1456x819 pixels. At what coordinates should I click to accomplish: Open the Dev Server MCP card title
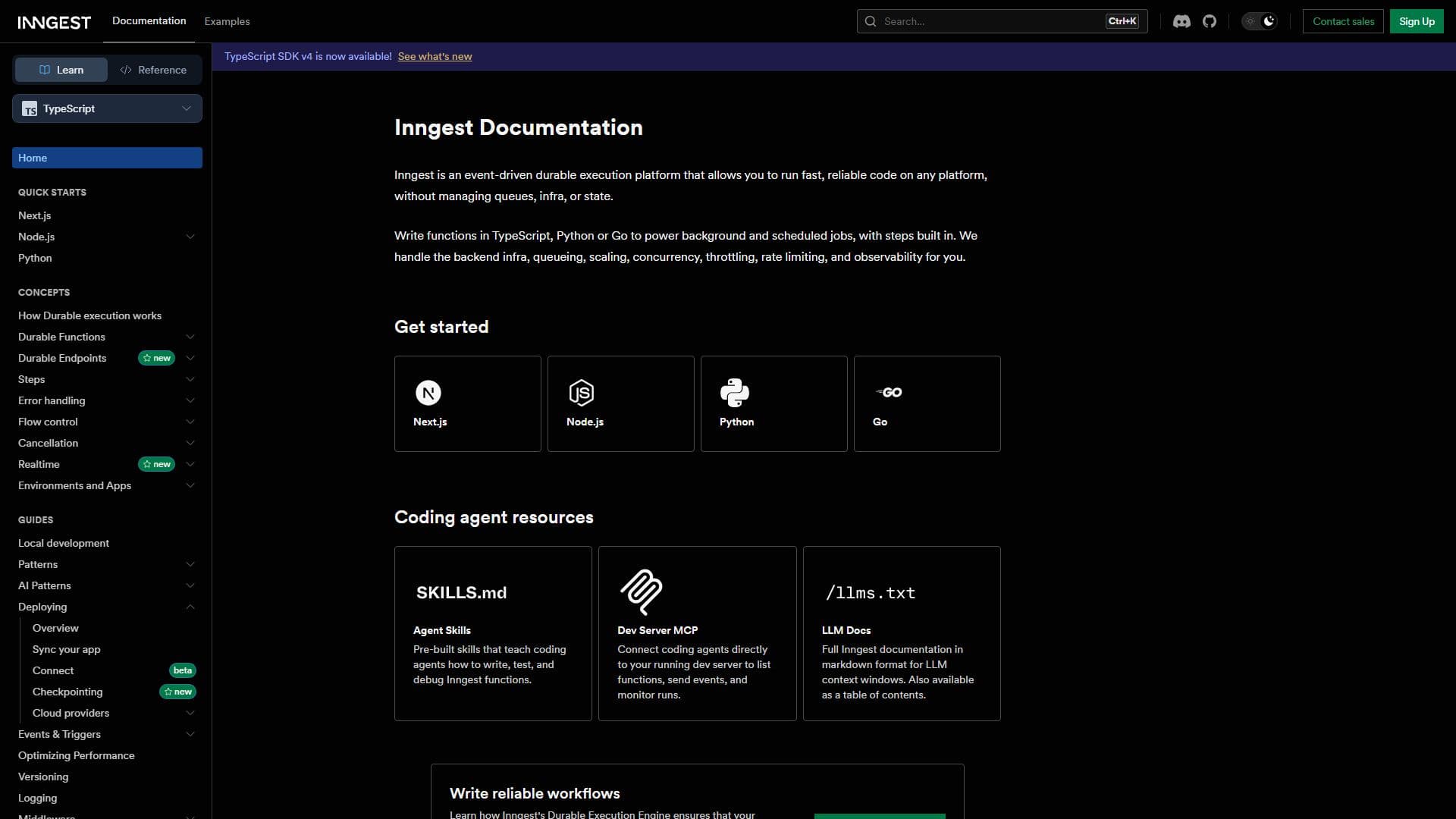coord(657,630)
